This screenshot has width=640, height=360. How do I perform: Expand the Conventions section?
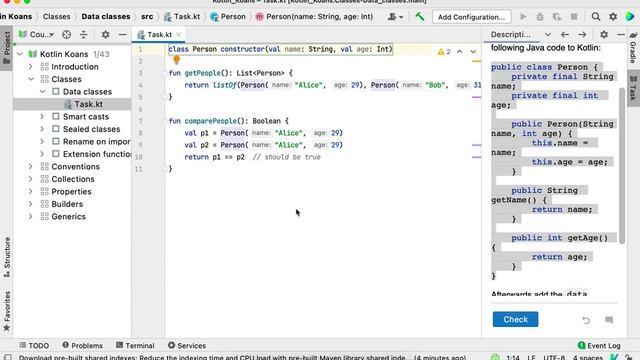tap(31, 167)
